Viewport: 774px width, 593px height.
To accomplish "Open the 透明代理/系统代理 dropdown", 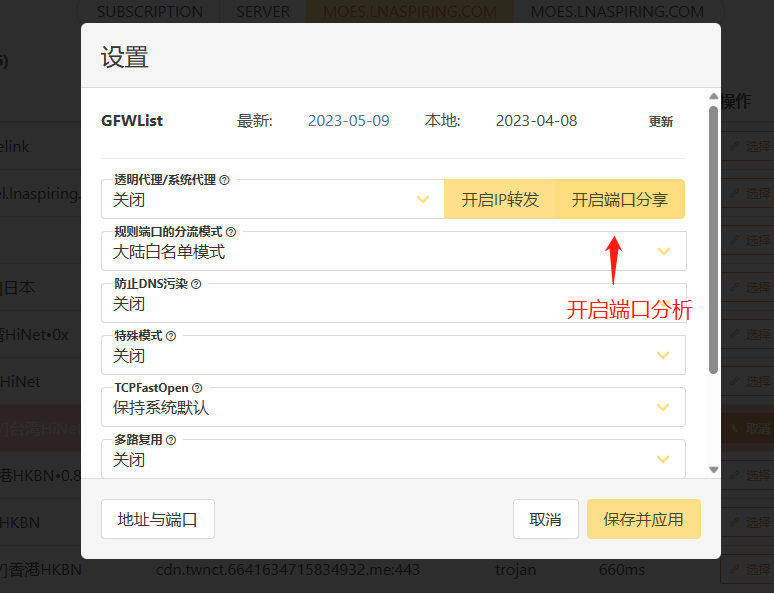I will pos(272,200).
